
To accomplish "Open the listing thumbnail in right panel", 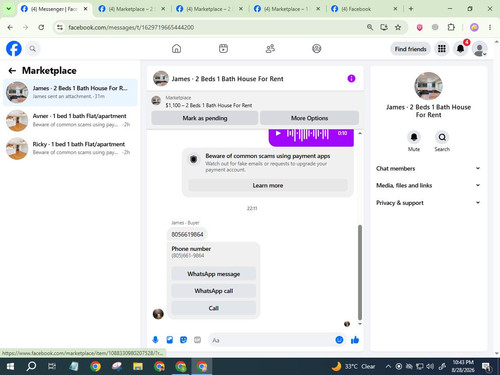I will click(428, 86).
